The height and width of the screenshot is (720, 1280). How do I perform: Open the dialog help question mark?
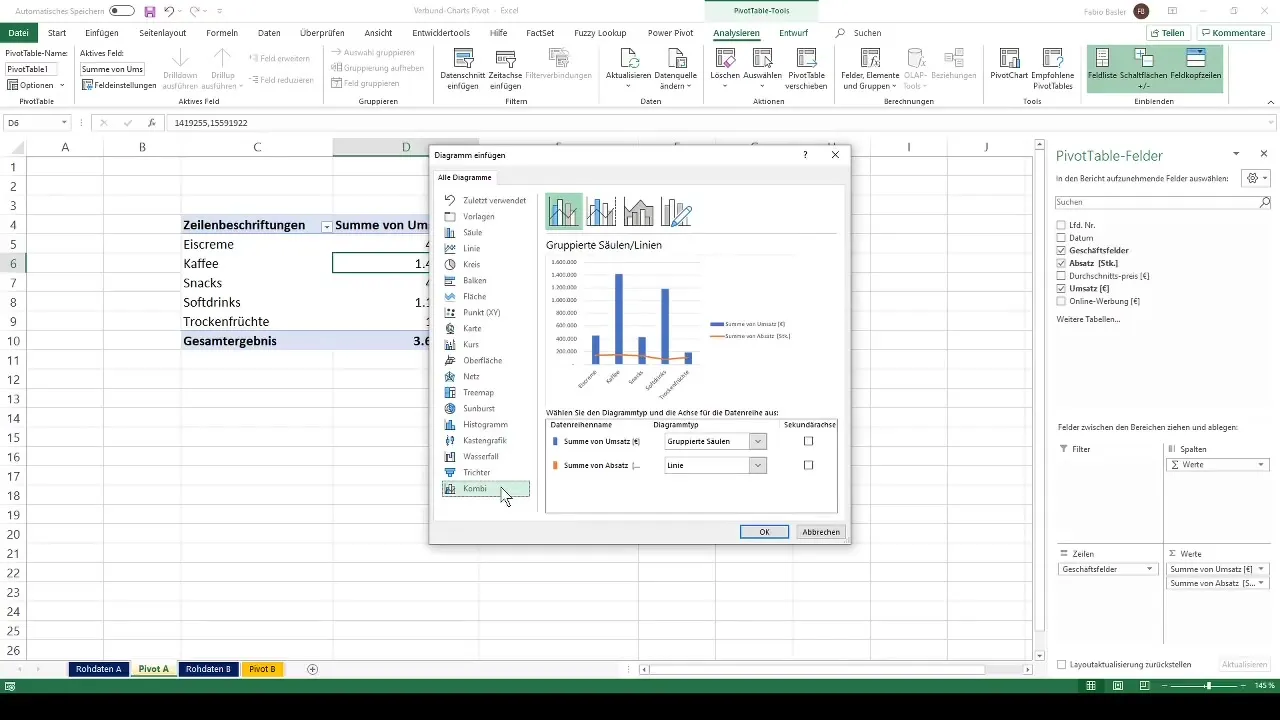pos(805,155)
